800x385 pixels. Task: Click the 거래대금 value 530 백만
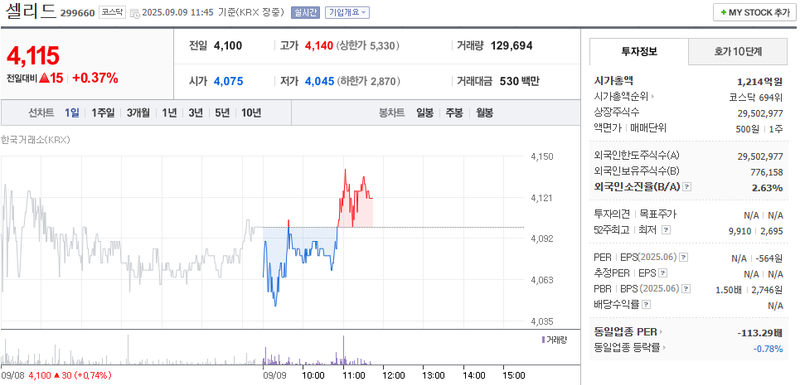pos(519,81)
